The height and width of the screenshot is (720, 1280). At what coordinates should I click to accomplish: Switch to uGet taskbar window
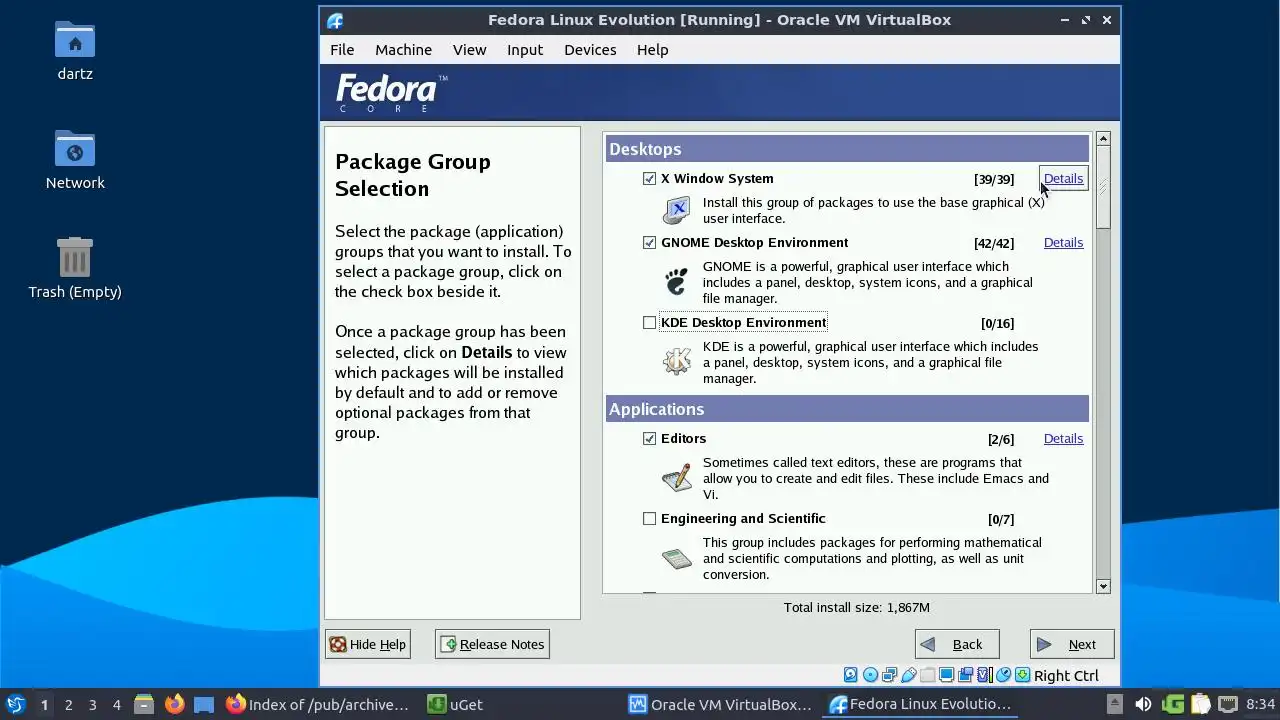click(x=455, y=704)
